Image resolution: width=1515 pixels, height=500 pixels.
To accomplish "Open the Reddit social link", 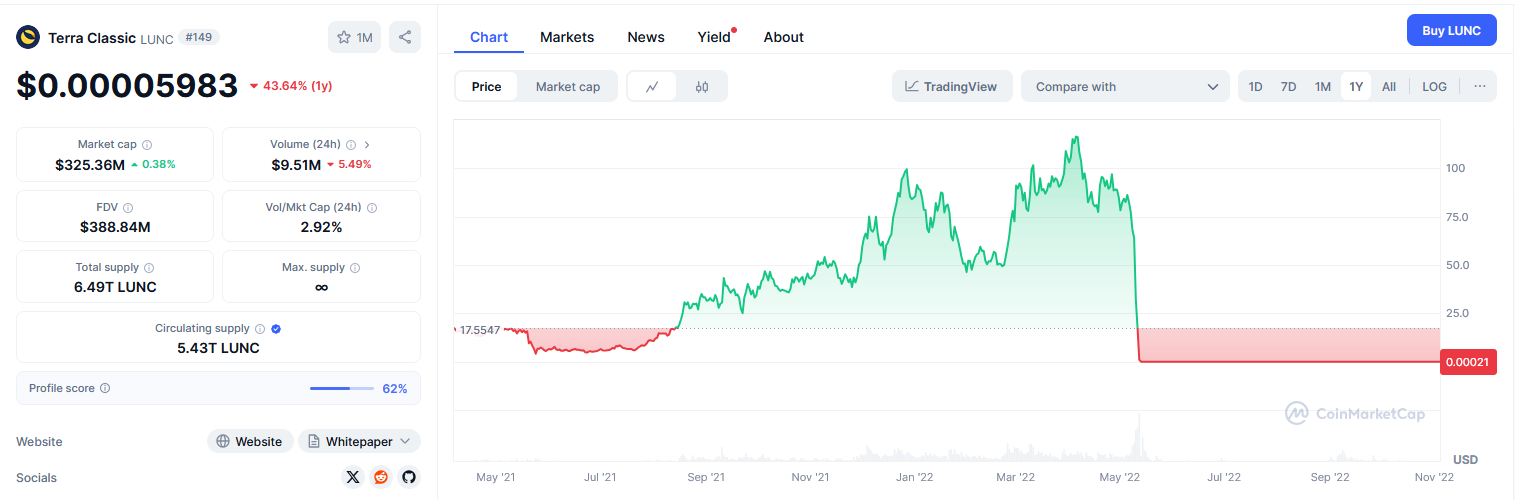I will [380, 477].
